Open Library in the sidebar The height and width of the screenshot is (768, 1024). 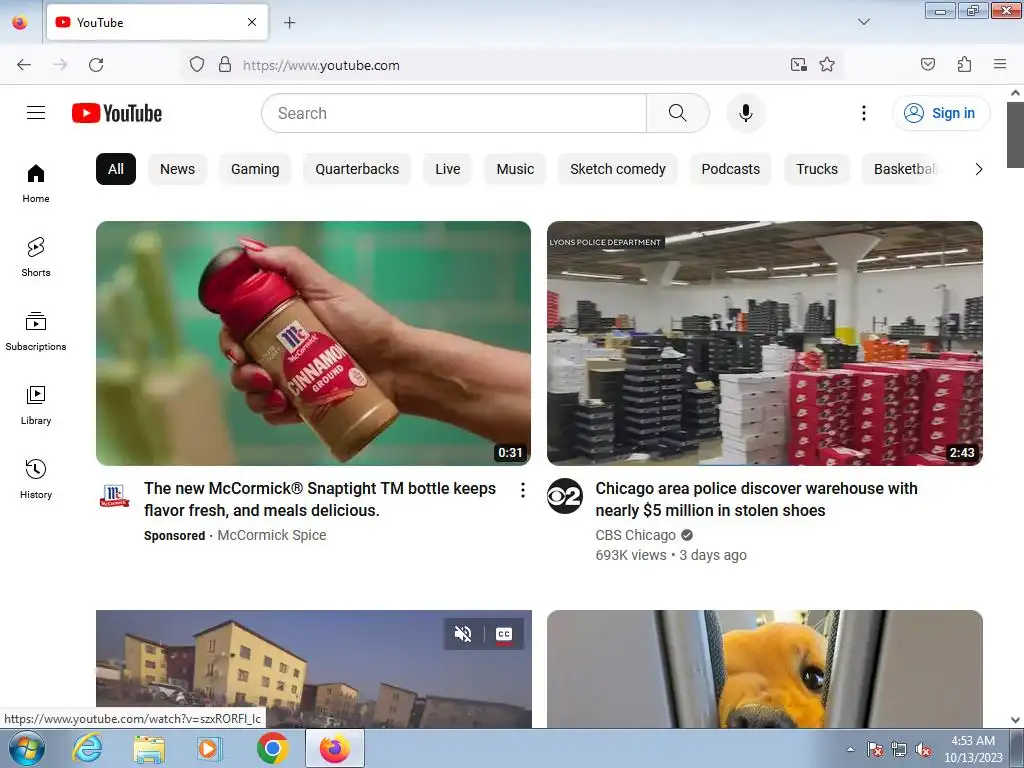coord(36,406)
